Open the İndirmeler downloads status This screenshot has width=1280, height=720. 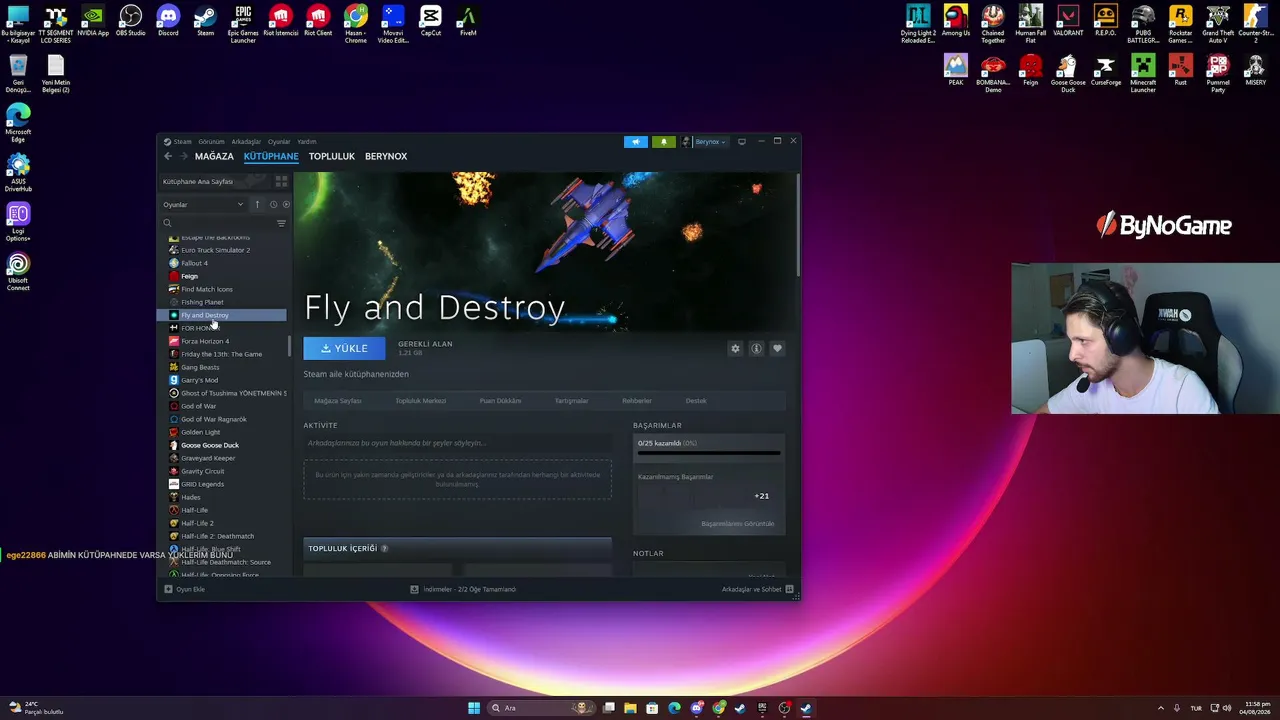(x=463, y=589)
